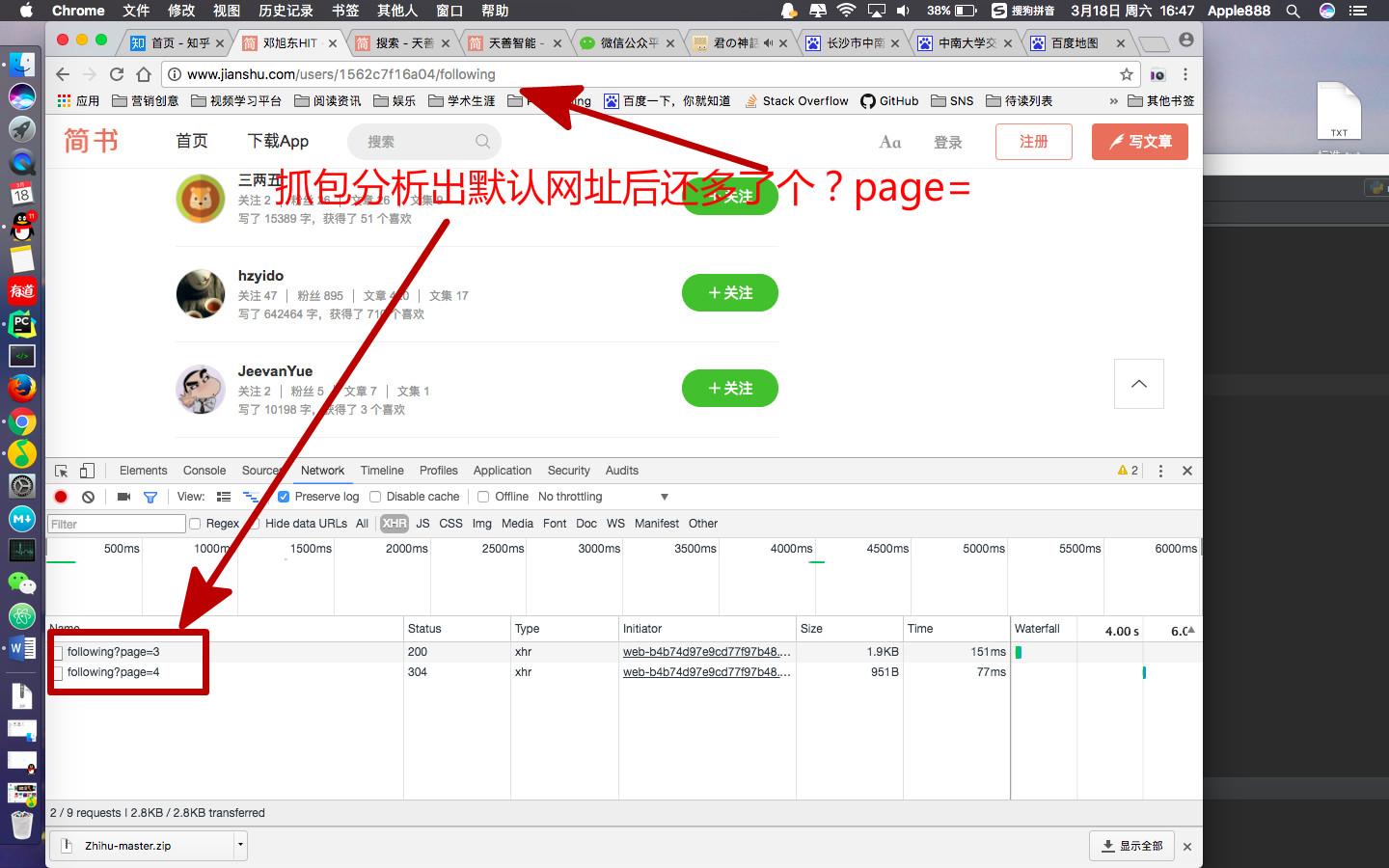This screenshot has height=868, width=1389.
Task: Toggle the Preserve log checkbox
Action: pos(284,497)
